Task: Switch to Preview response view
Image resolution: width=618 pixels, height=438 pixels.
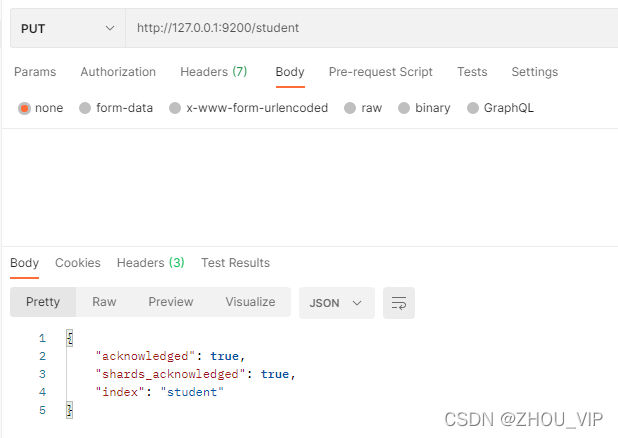Action: pos(171,302)
